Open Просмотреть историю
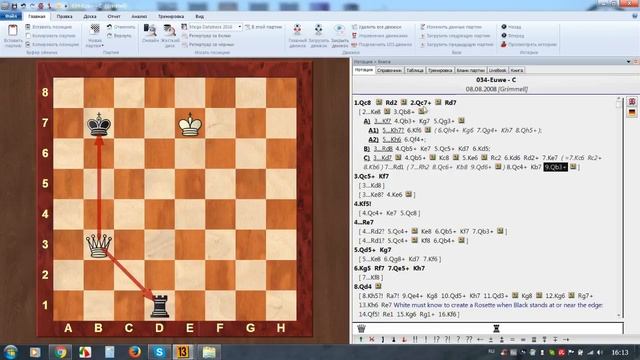 coord(529,44)
